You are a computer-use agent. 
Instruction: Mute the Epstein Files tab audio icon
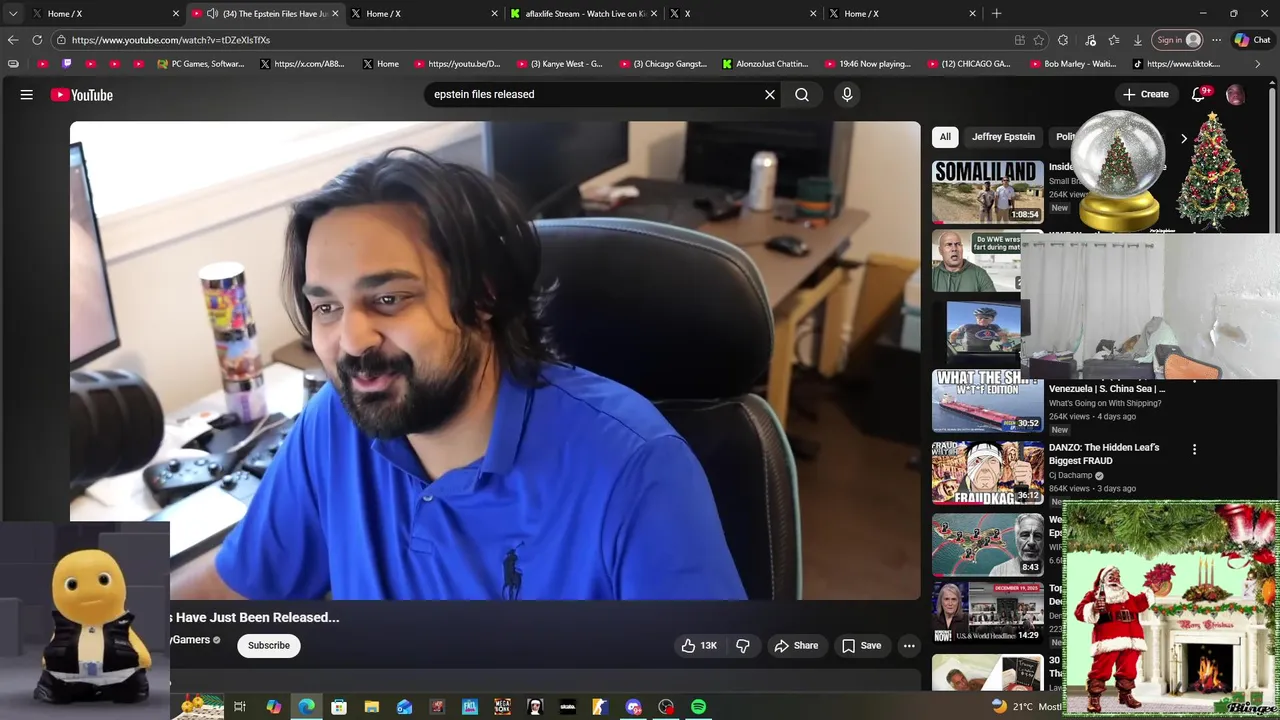[212, 14]
